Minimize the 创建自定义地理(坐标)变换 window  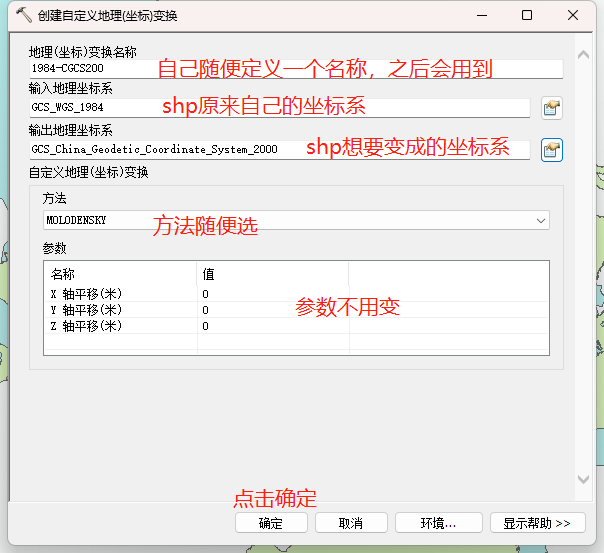(x=482, y=15)
